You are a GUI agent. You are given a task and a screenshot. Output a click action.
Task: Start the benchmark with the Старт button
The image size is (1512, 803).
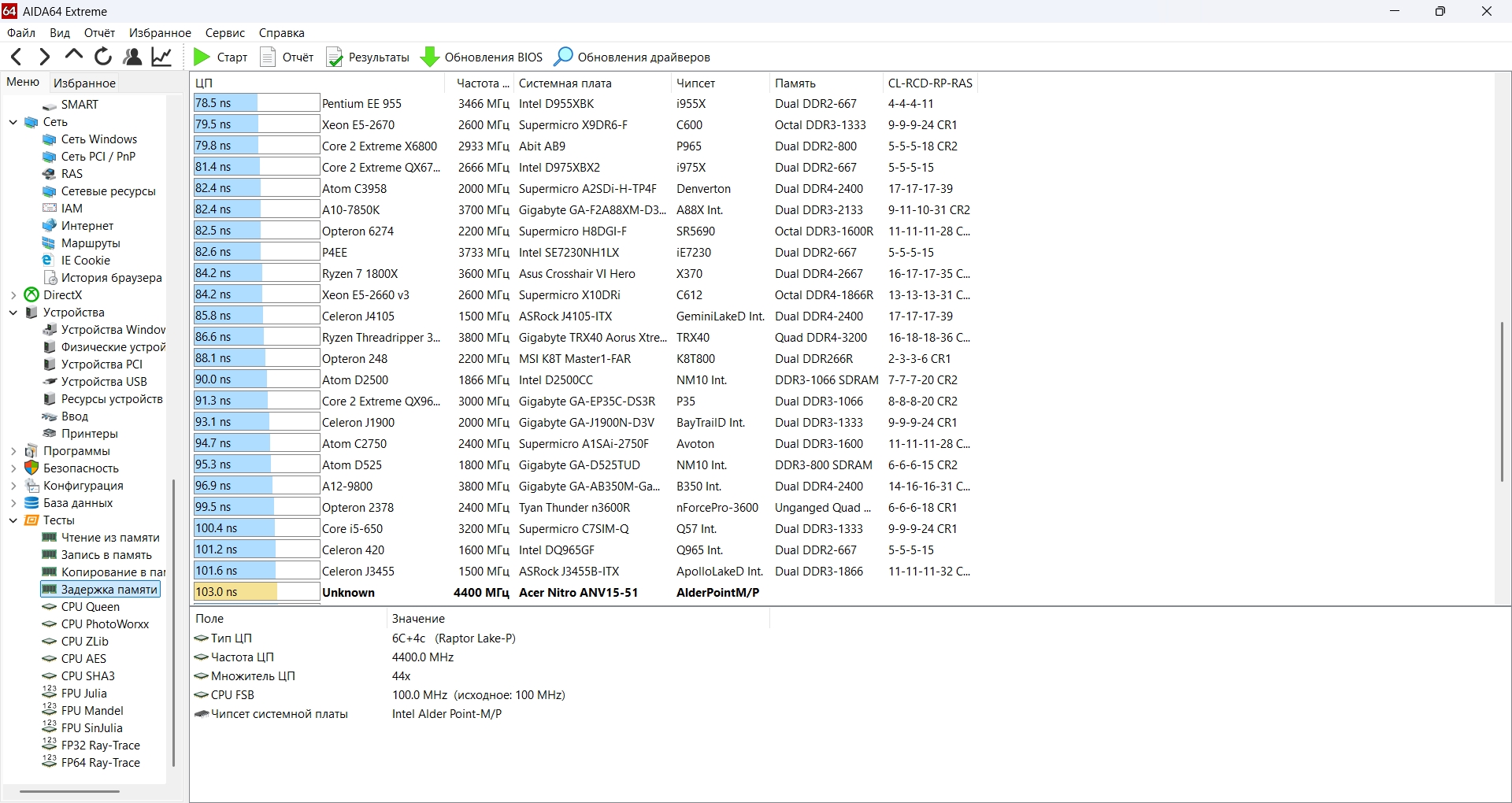click(220, 57)
